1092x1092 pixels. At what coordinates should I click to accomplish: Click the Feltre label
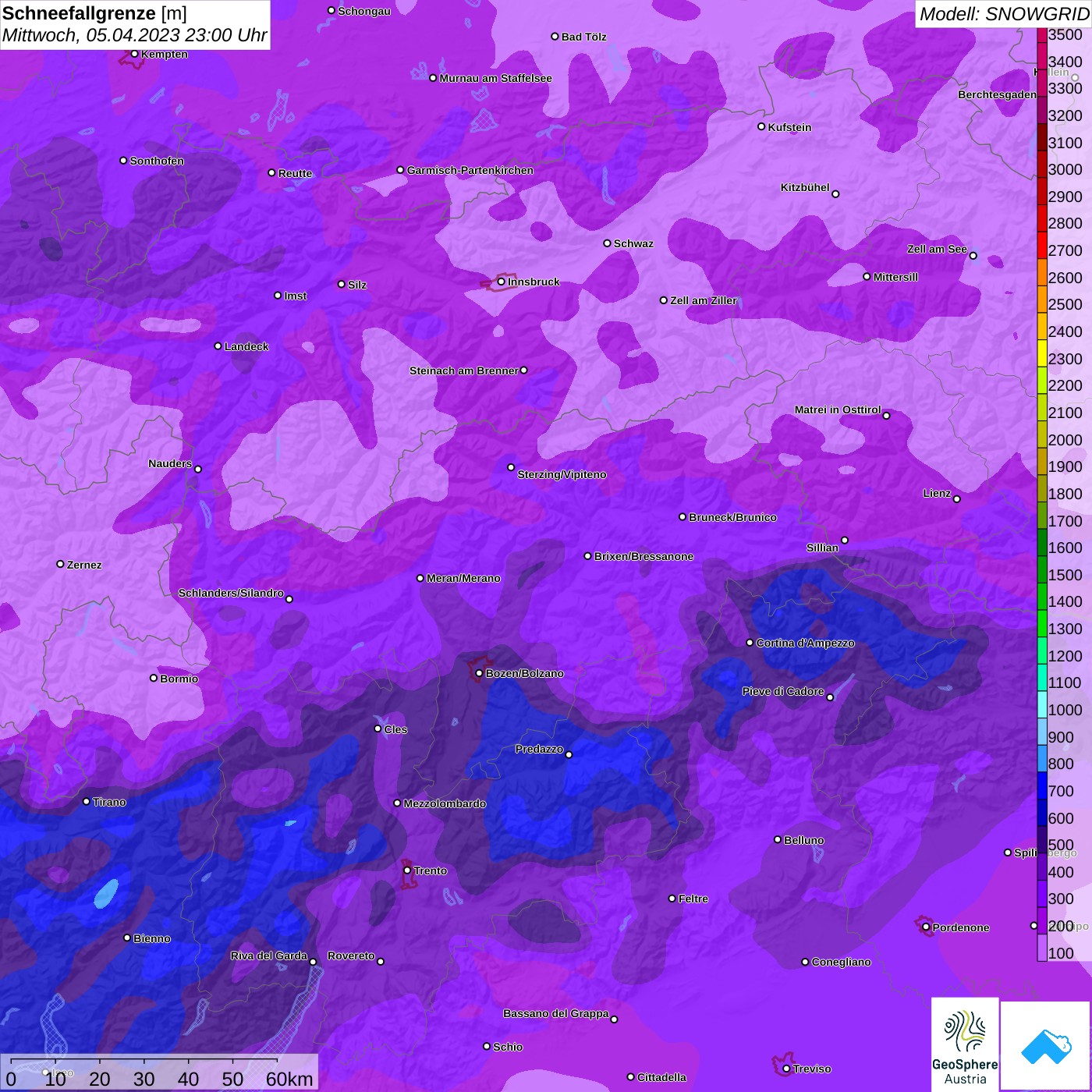point(693,899)
